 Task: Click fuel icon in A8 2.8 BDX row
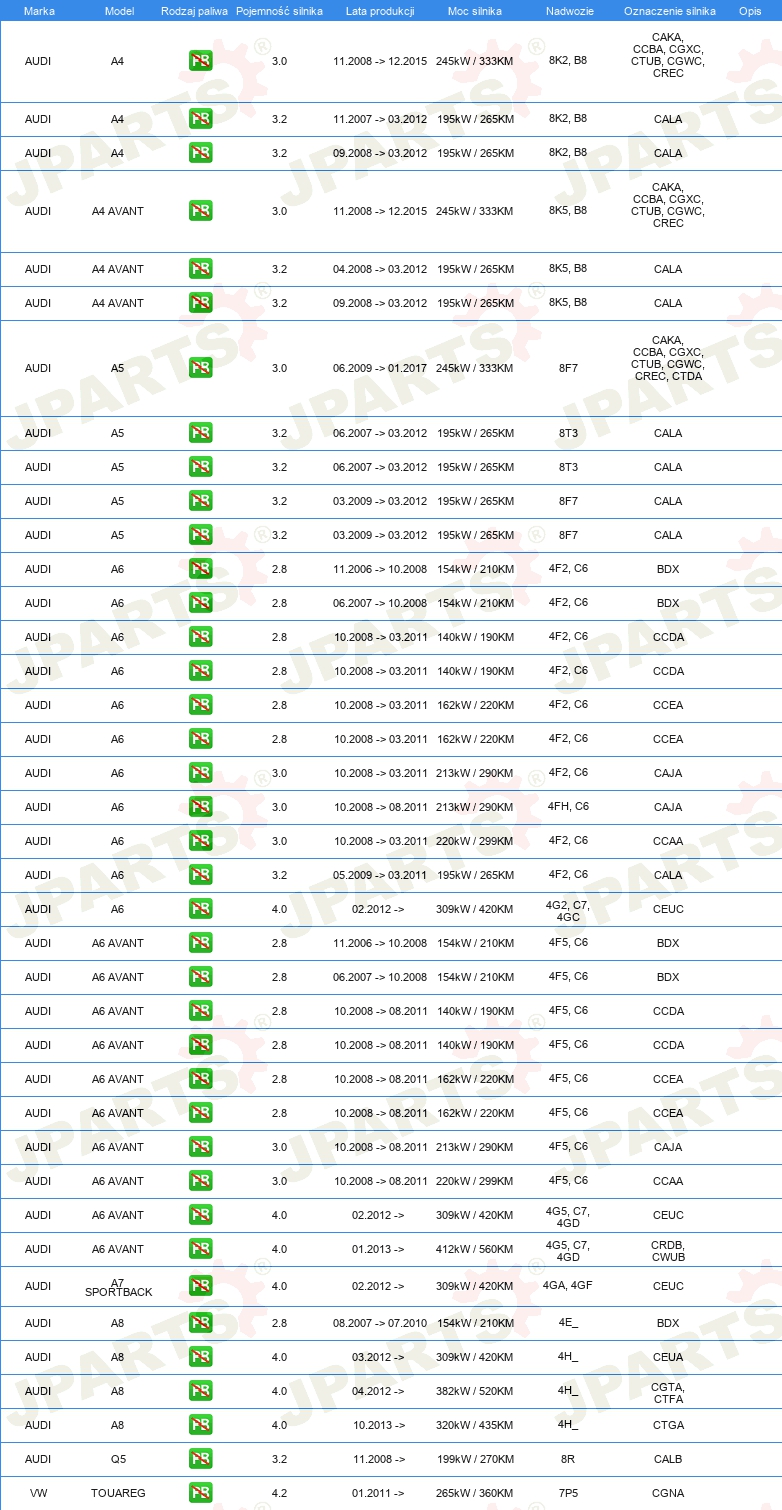click(201, 1323)
